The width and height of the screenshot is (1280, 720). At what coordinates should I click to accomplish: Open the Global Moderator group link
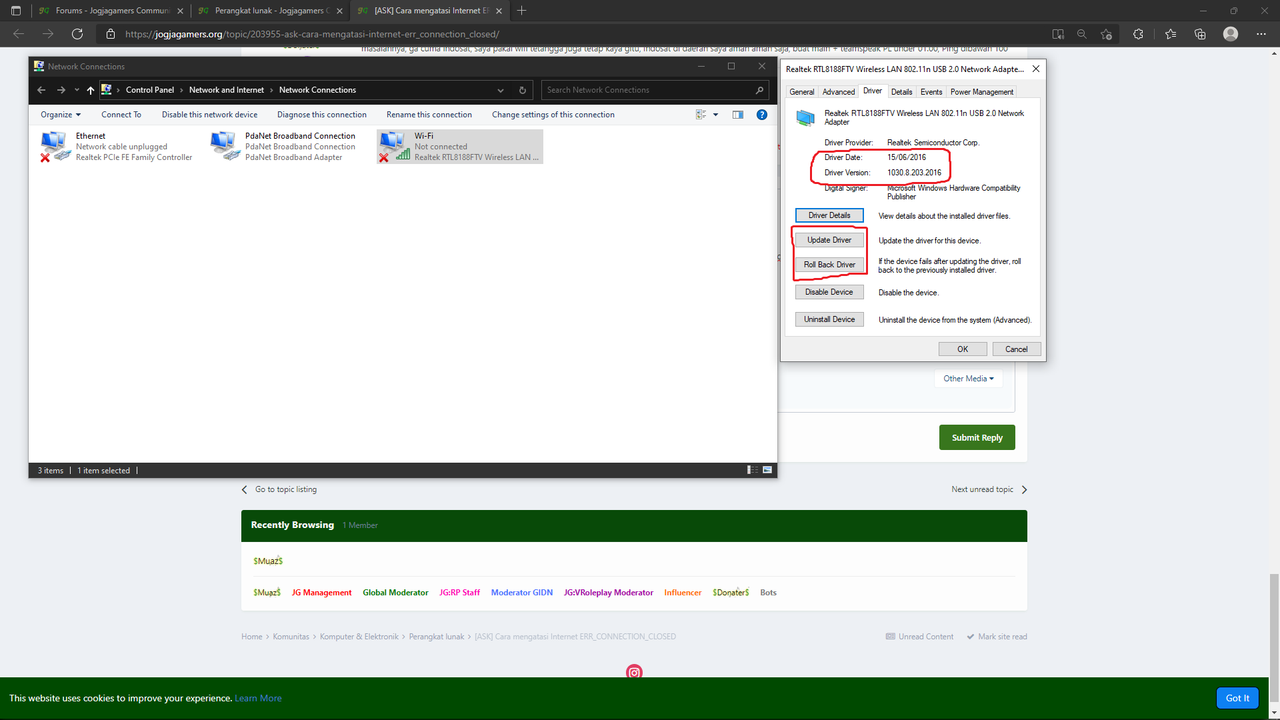click(395, 593)
